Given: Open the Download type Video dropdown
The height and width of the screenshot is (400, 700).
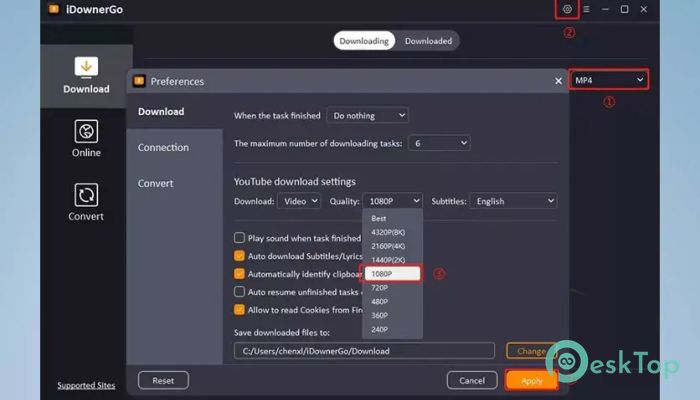Looking at the screenshot, I should point(299,201).
